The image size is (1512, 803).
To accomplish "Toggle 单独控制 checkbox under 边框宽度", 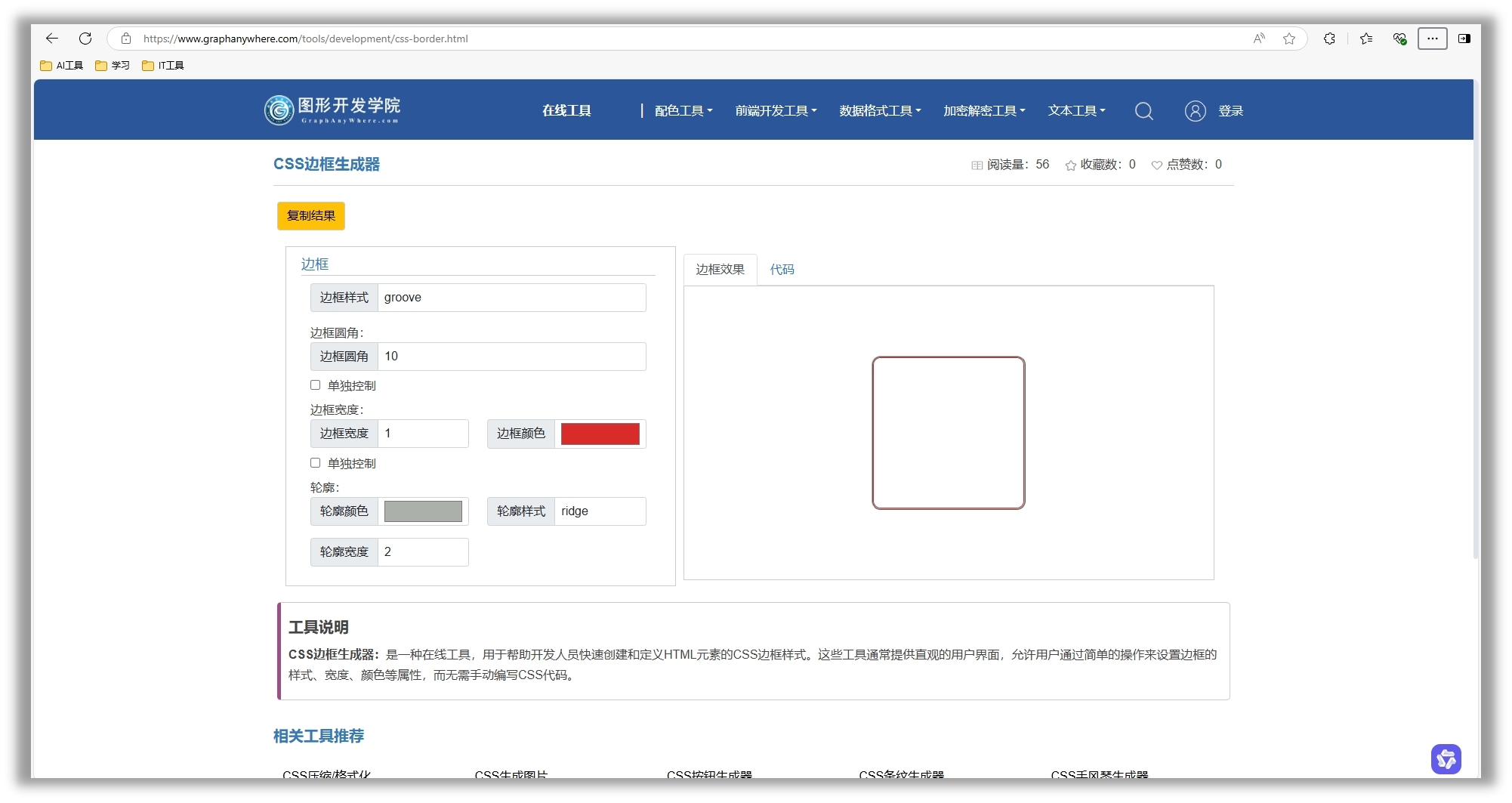I will [x=315, y=463].
